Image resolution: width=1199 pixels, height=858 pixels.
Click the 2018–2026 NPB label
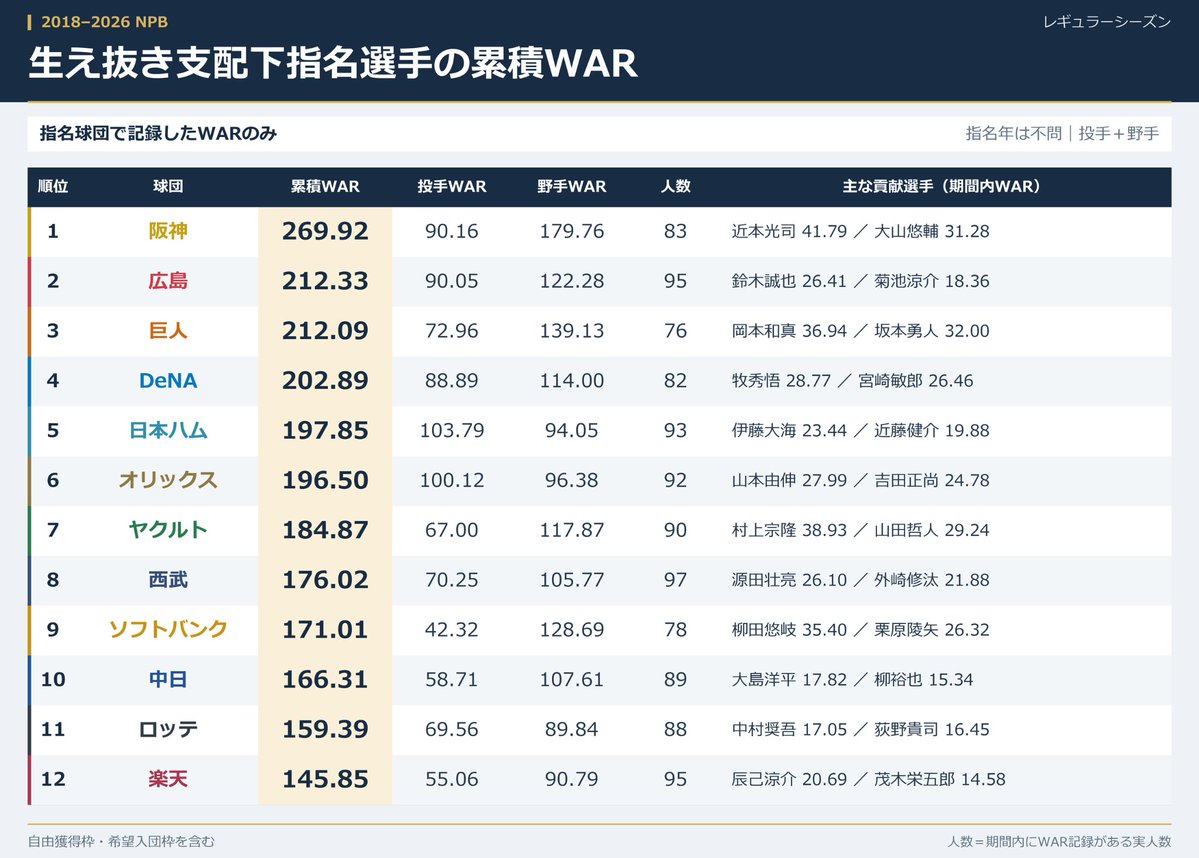104,21
